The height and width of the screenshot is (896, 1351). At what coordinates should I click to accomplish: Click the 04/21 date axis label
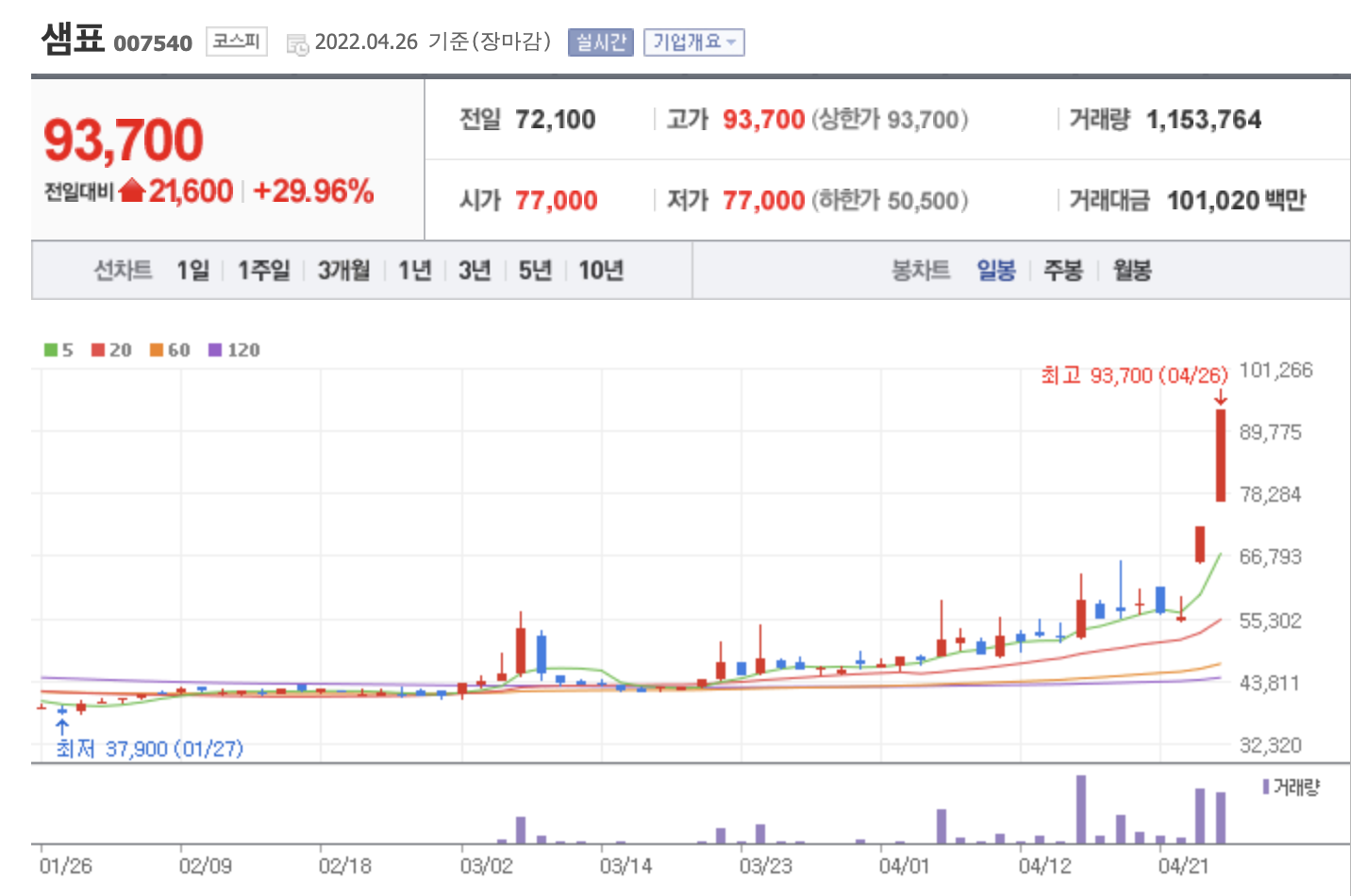[1184, 866]
